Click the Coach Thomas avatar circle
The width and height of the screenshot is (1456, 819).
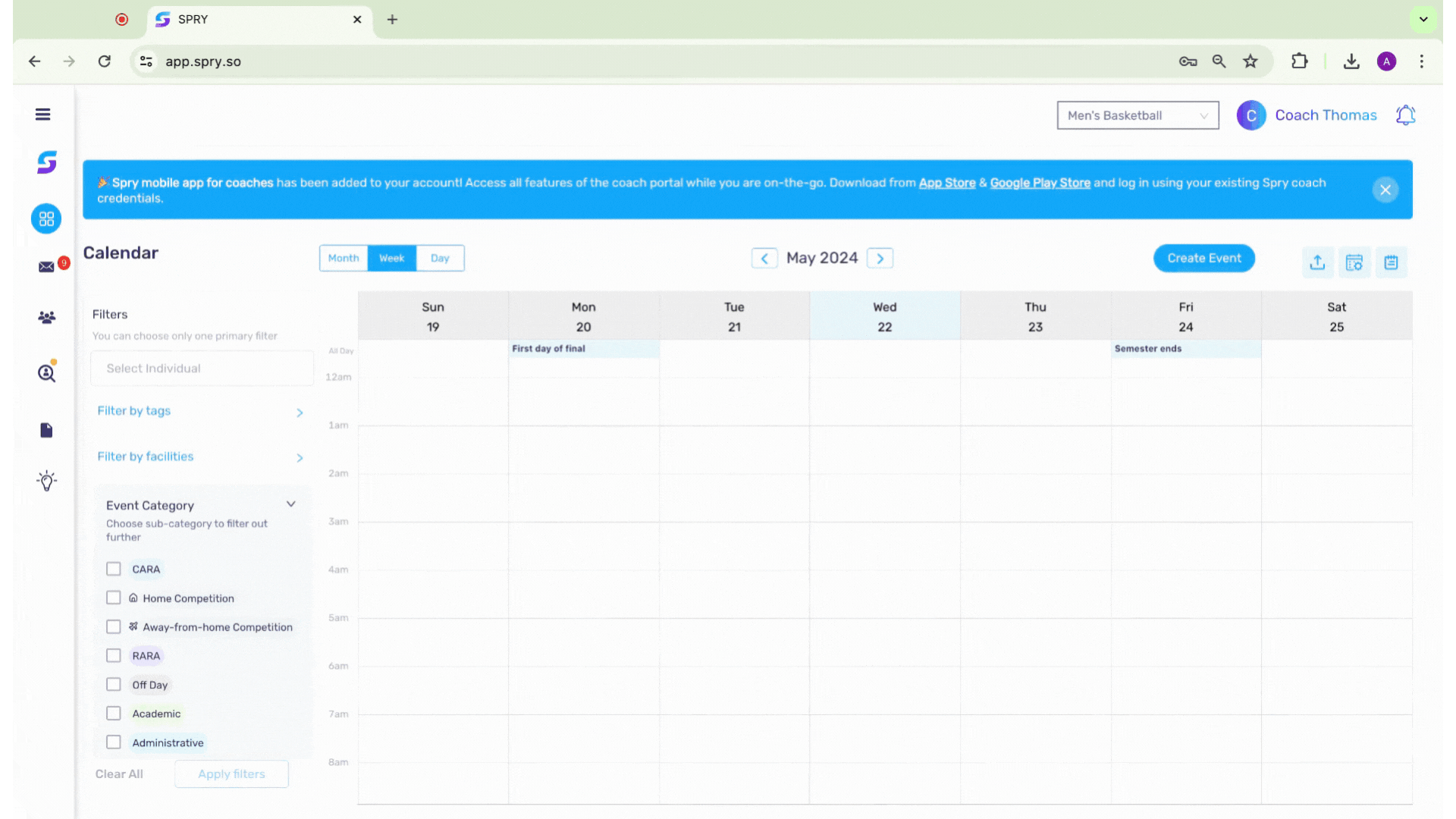pos(1251,115)
